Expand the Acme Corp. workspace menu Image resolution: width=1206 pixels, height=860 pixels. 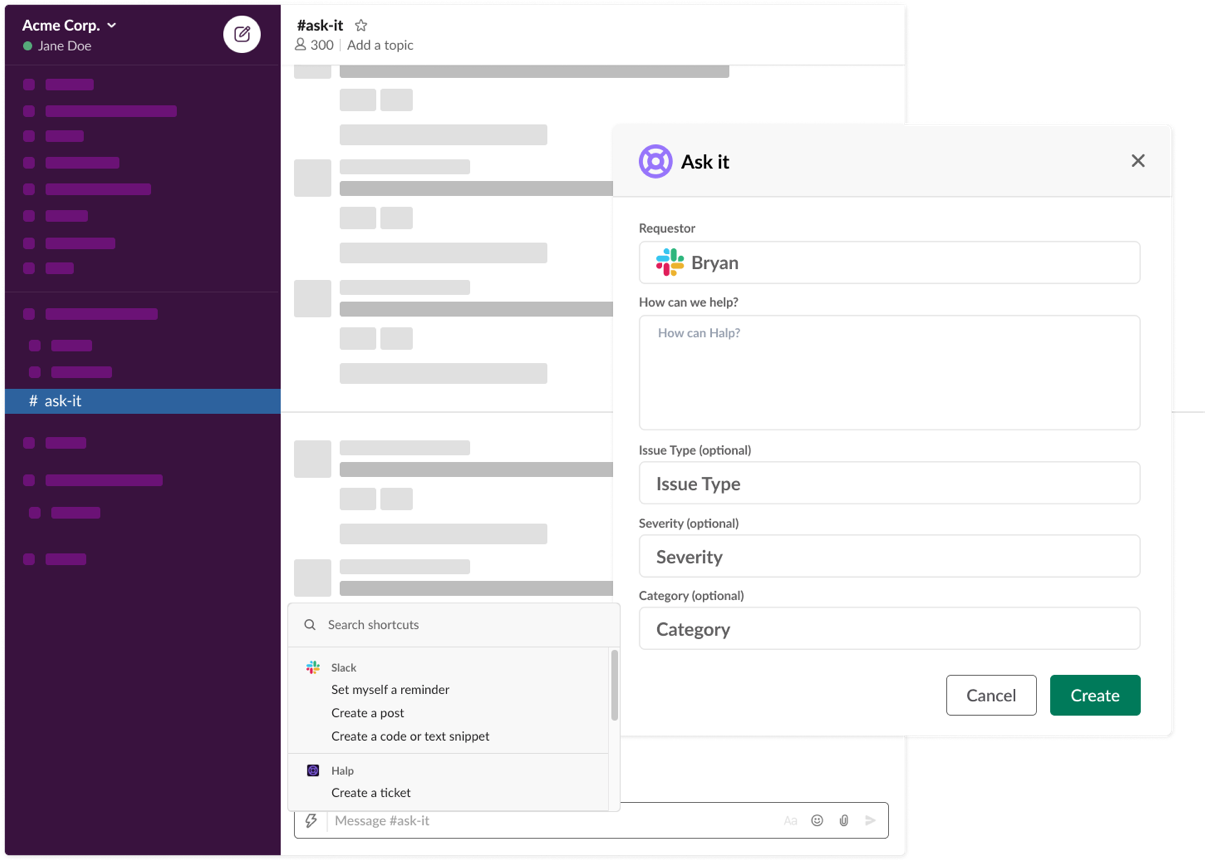coord(112,26)
